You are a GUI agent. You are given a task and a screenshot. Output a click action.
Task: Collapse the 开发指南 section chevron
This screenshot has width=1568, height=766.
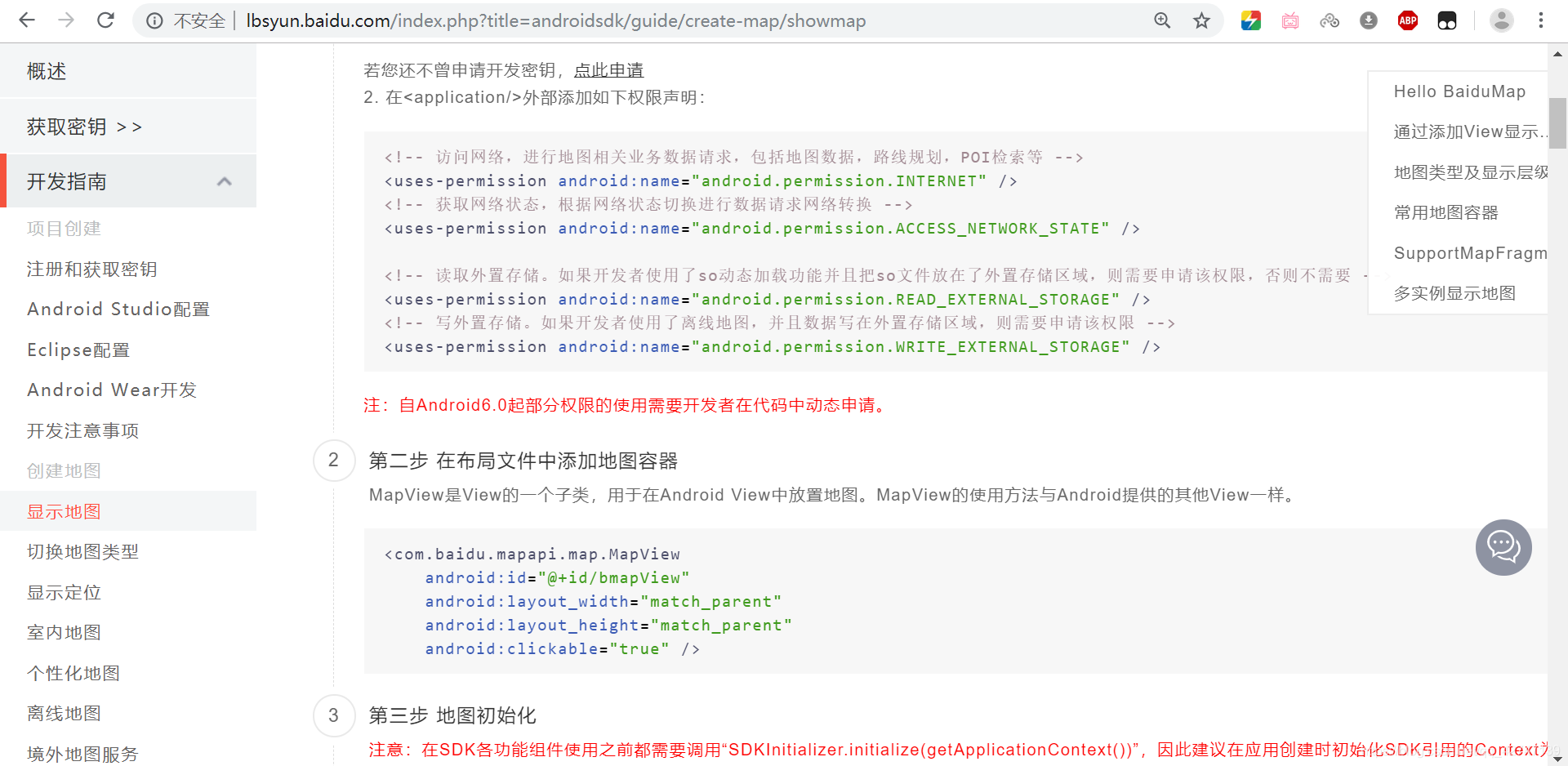225,181
